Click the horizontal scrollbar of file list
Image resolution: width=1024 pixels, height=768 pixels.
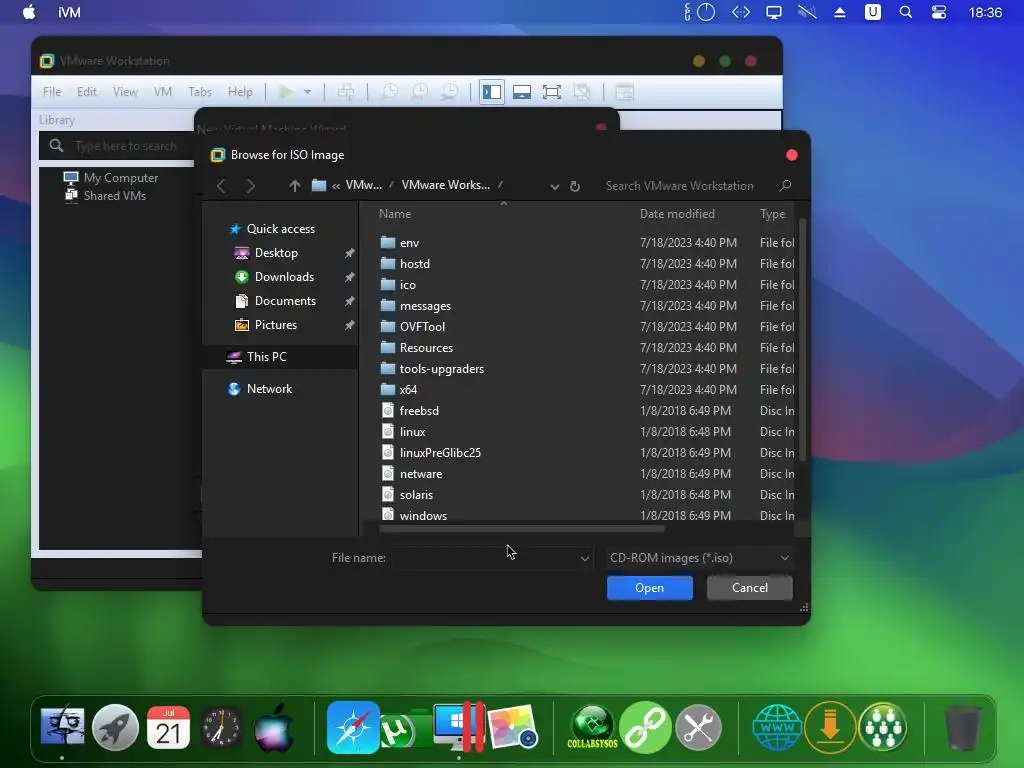click(521, 528)
